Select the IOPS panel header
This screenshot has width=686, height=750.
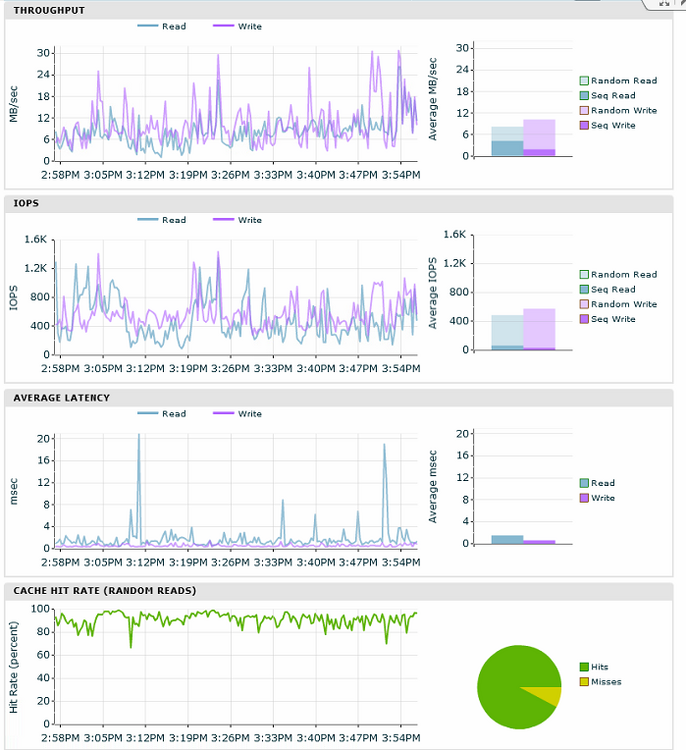click(x=339, y=203)
